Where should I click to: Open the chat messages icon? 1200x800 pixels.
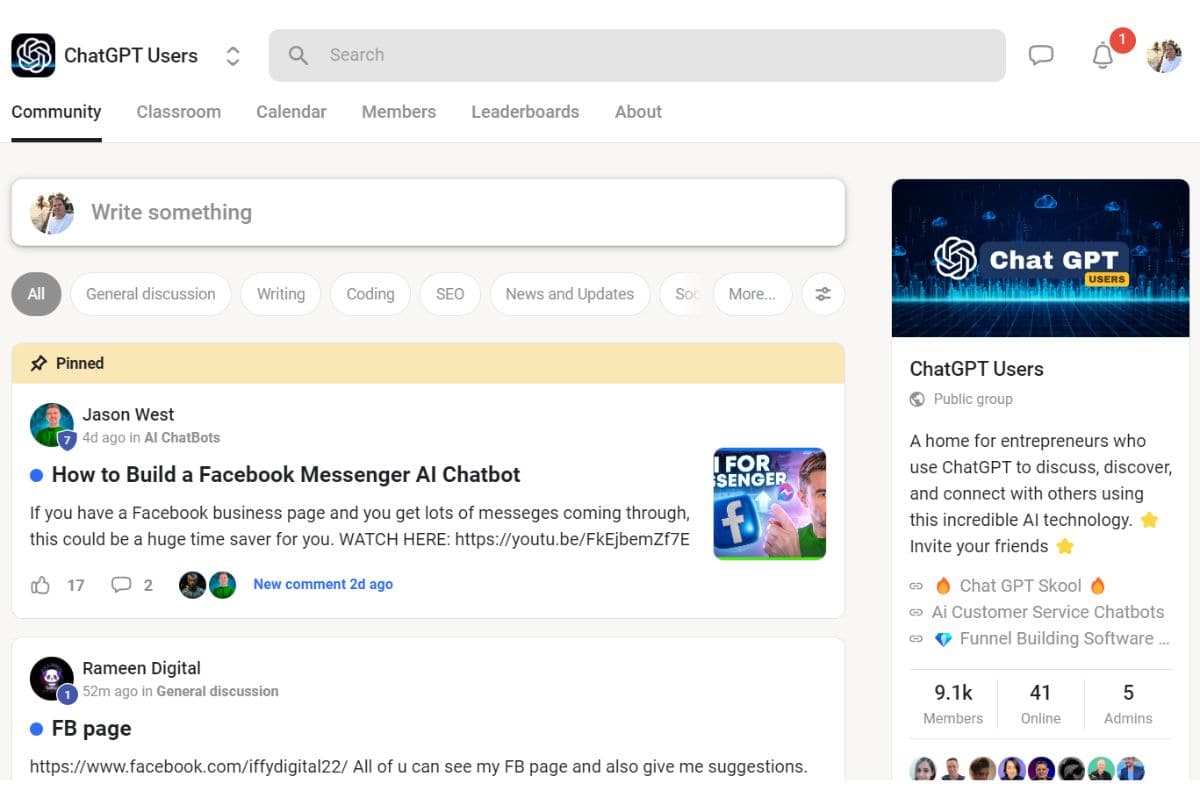point(1041,55)
